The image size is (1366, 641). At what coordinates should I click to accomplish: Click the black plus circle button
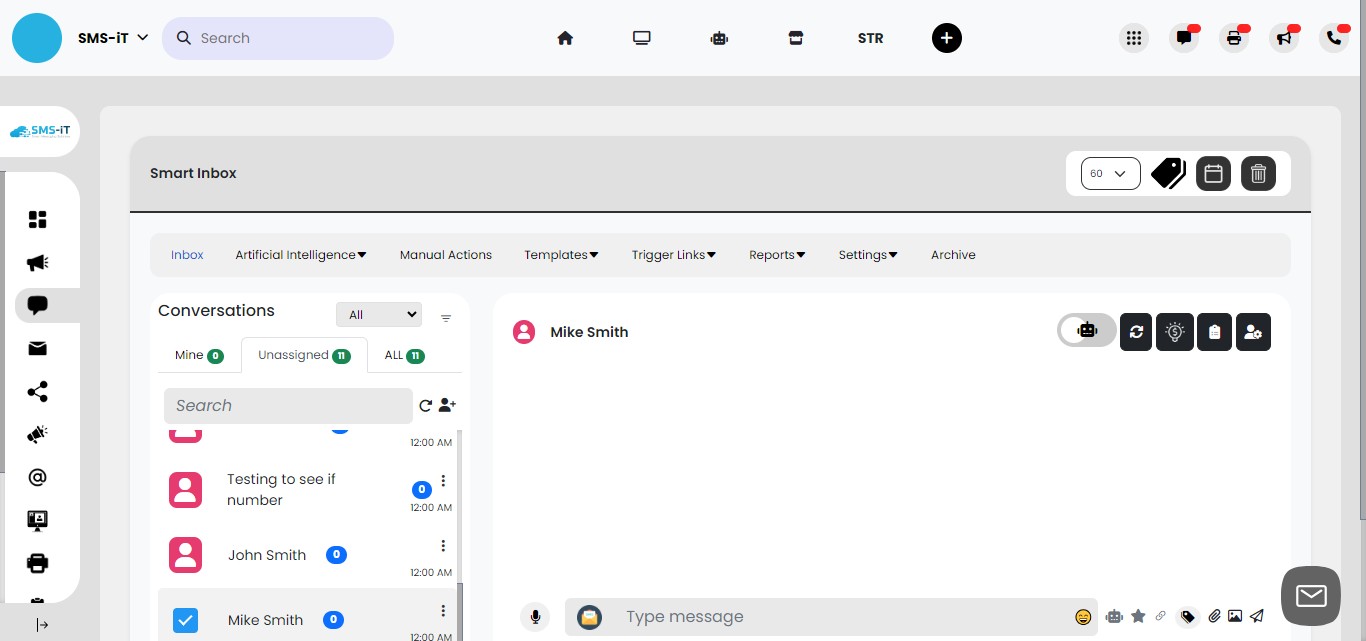click(x=947, y=38)
